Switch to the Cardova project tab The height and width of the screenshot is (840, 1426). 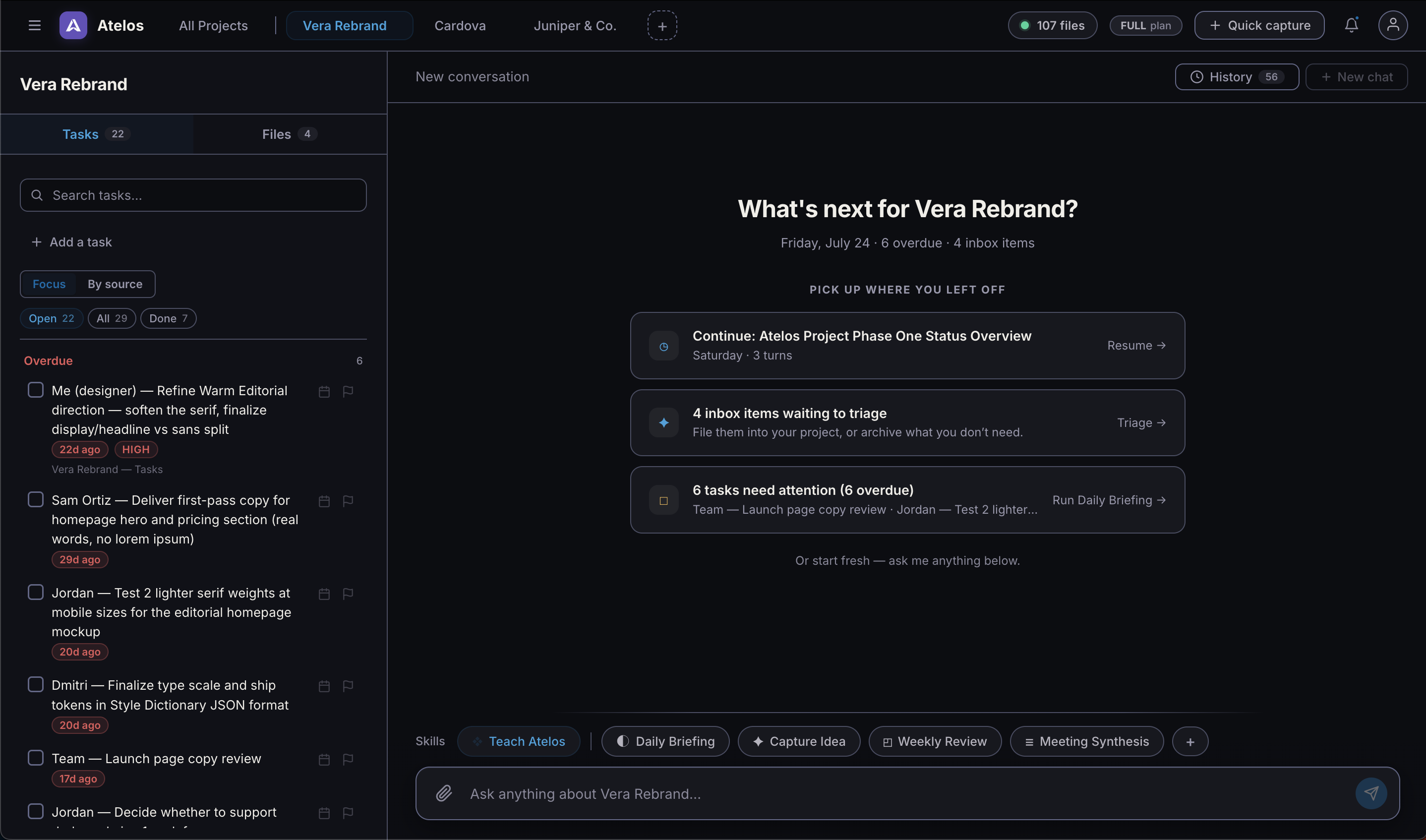[460, 25]
